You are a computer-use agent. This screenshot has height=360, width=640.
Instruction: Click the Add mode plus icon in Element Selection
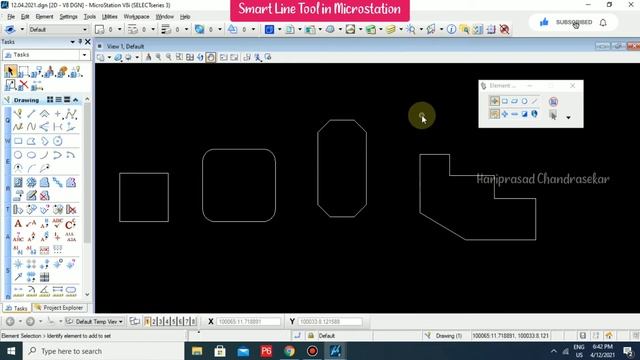coord(505,114)
